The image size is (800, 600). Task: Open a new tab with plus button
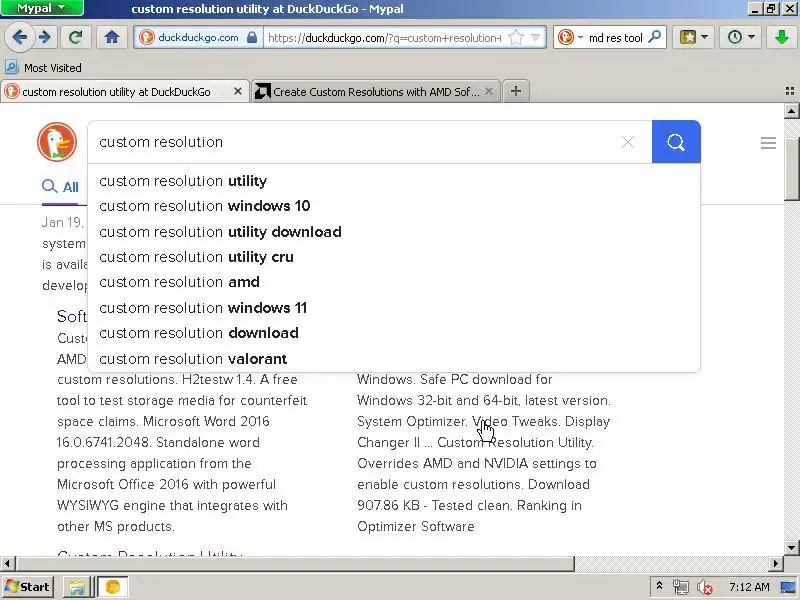[x=516, y=91]
